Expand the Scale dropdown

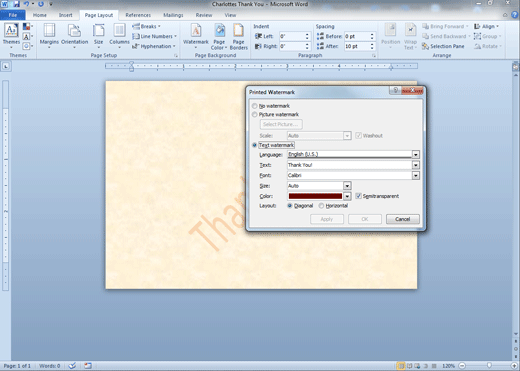[347, 136]
